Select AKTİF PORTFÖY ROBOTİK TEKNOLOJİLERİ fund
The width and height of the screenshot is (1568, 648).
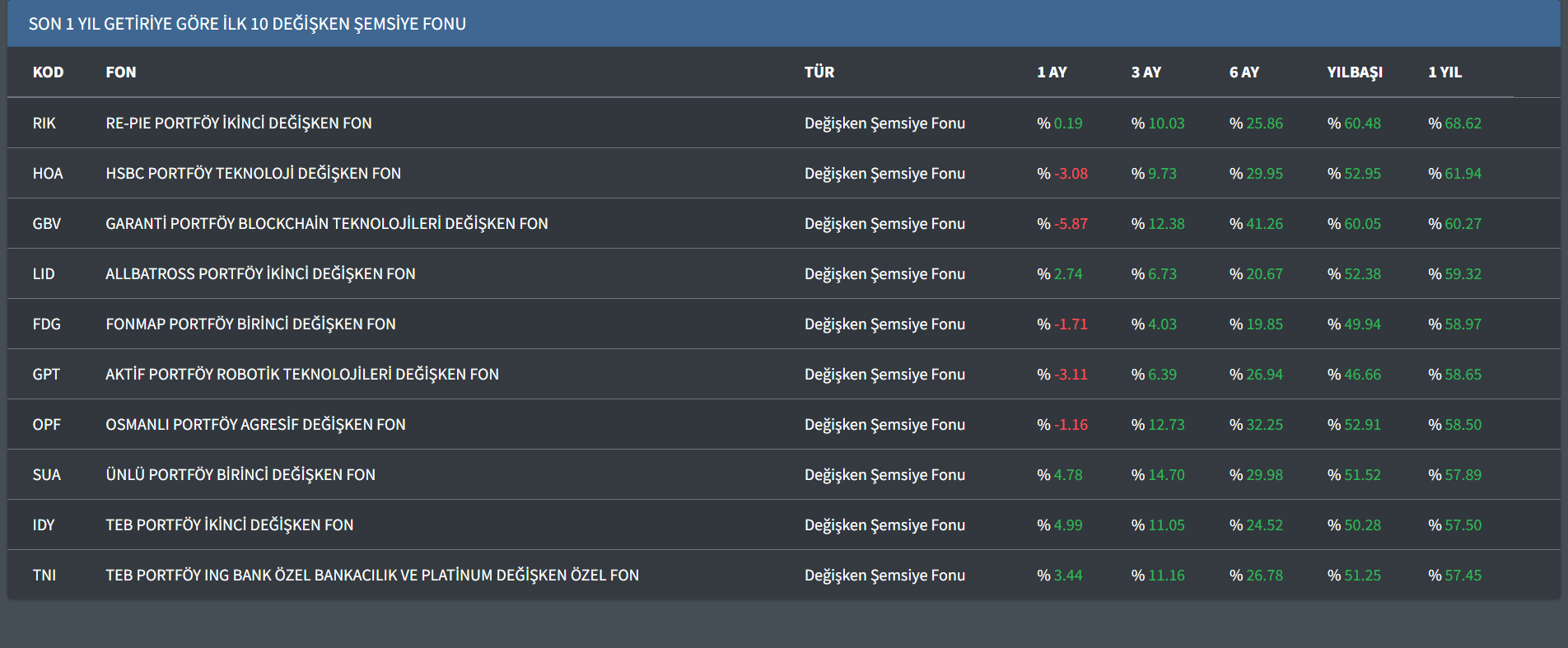coord(301,375)
